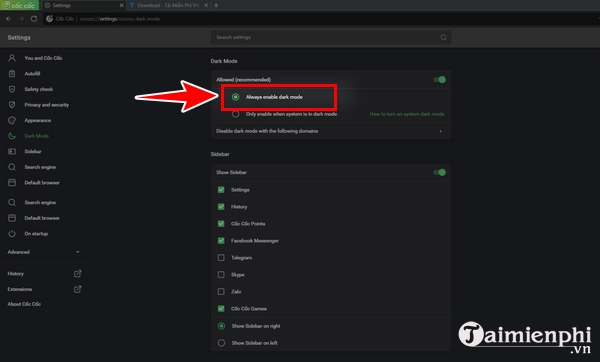Open On startup settings

[36, 234]
